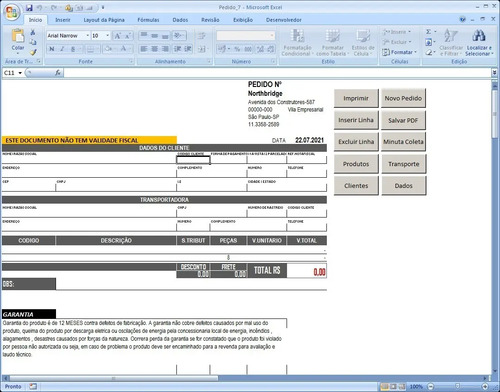Align text to the left
Image resolution: width=500 pixels, height=392 pixels.
click(144, 49)
